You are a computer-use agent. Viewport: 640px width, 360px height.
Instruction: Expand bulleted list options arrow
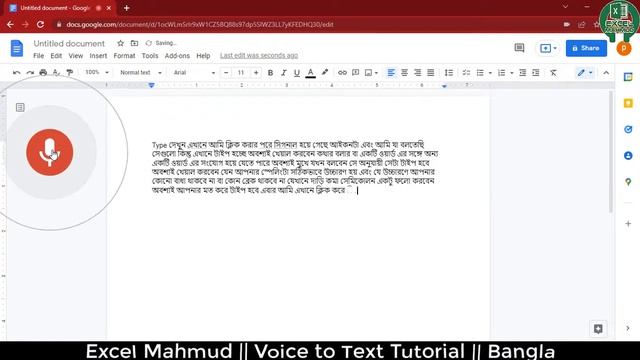(x=490, y=73)
